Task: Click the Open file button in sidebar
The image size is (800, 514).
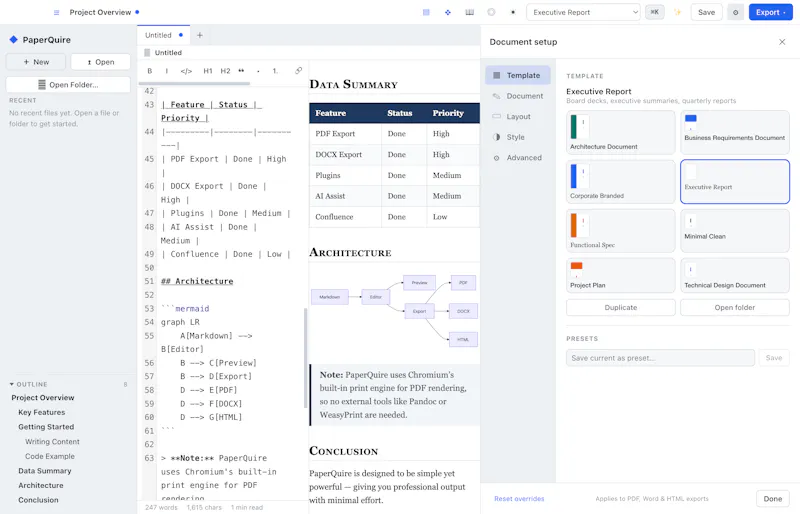Action: click(101, 62)
